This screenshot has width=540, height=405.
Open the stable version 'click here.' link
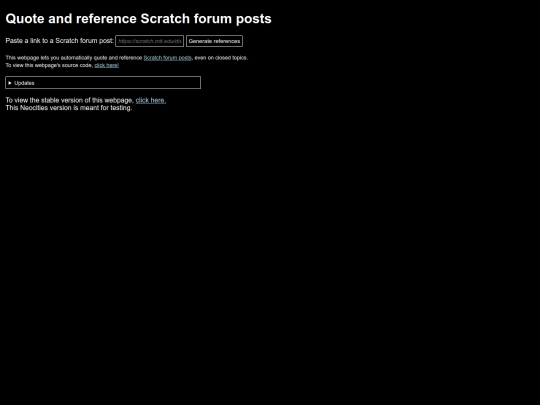pyautogui.click(x=150, y=100)
